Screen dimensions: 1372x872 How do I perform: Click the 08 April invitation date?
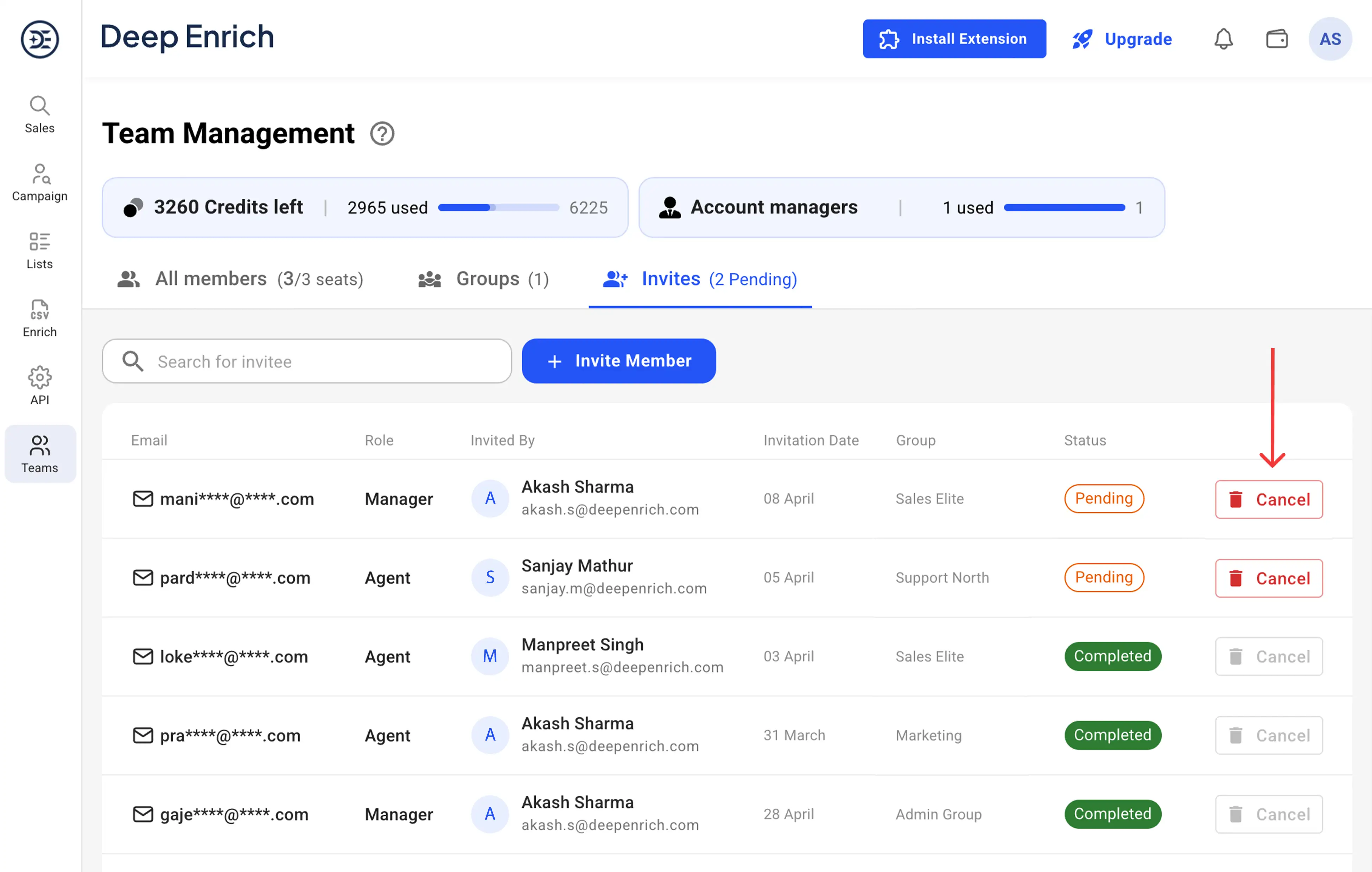click(x=789, y=499)
